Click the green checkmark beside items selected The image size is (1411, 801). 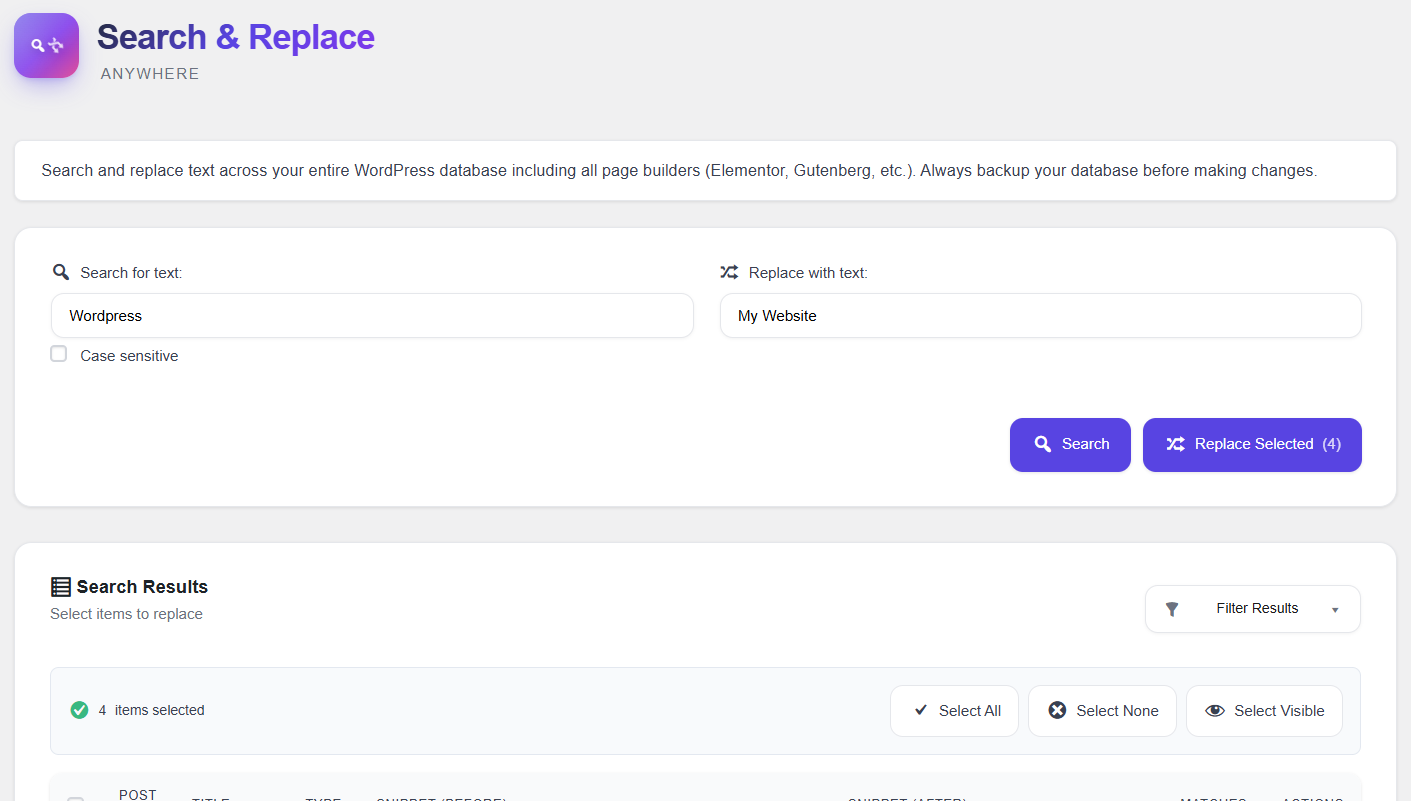tap(80, 710)
